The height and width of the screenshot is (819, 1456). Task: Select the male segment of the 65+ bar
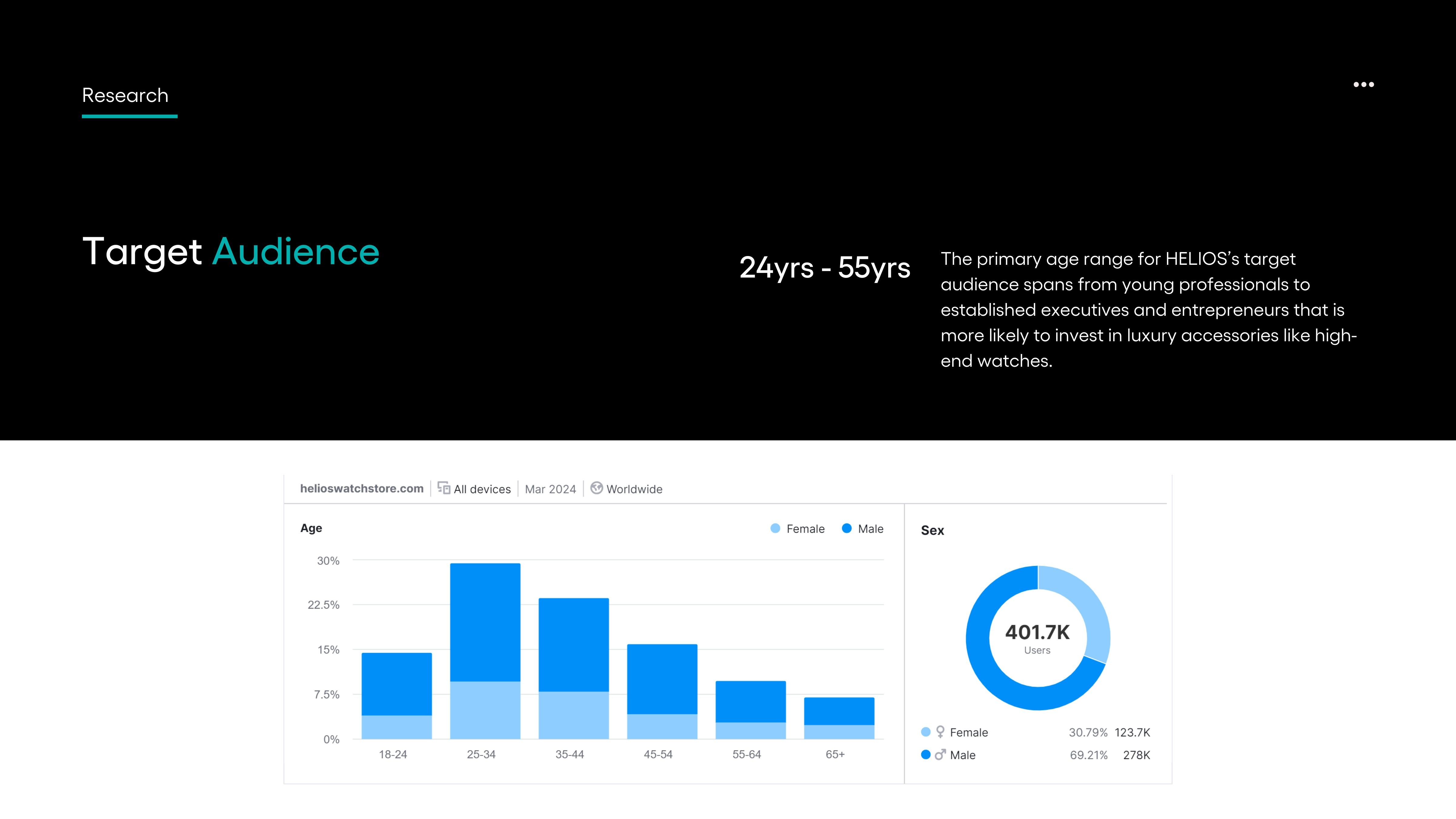tap(839, 711)
